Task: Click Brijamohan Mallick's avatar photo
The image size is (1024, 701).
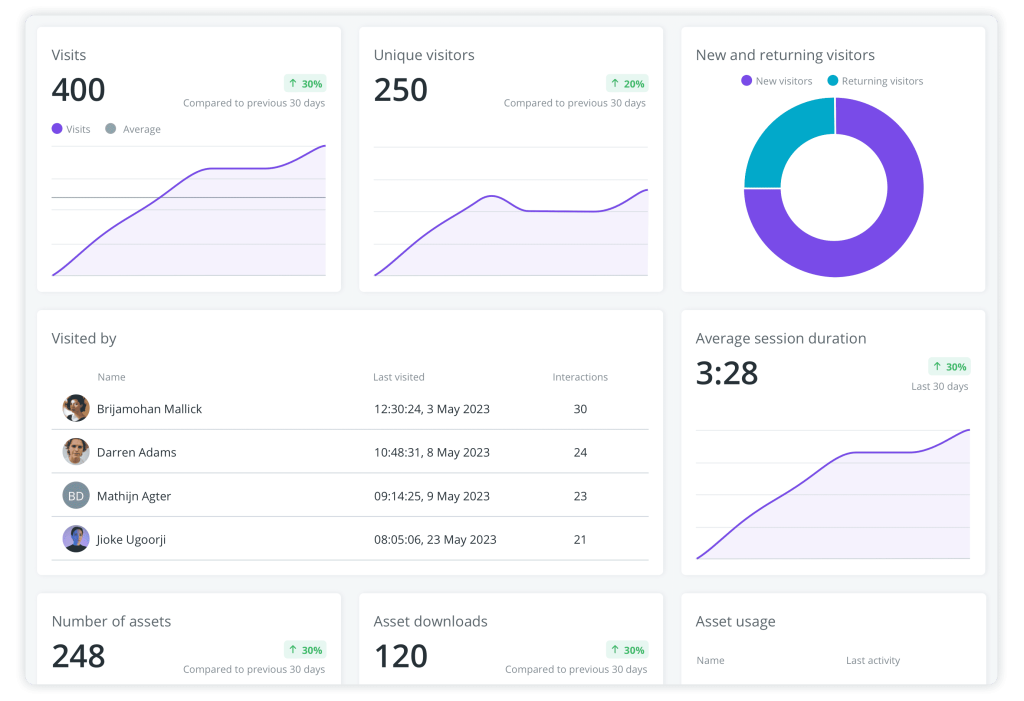Action: (76, 408)
